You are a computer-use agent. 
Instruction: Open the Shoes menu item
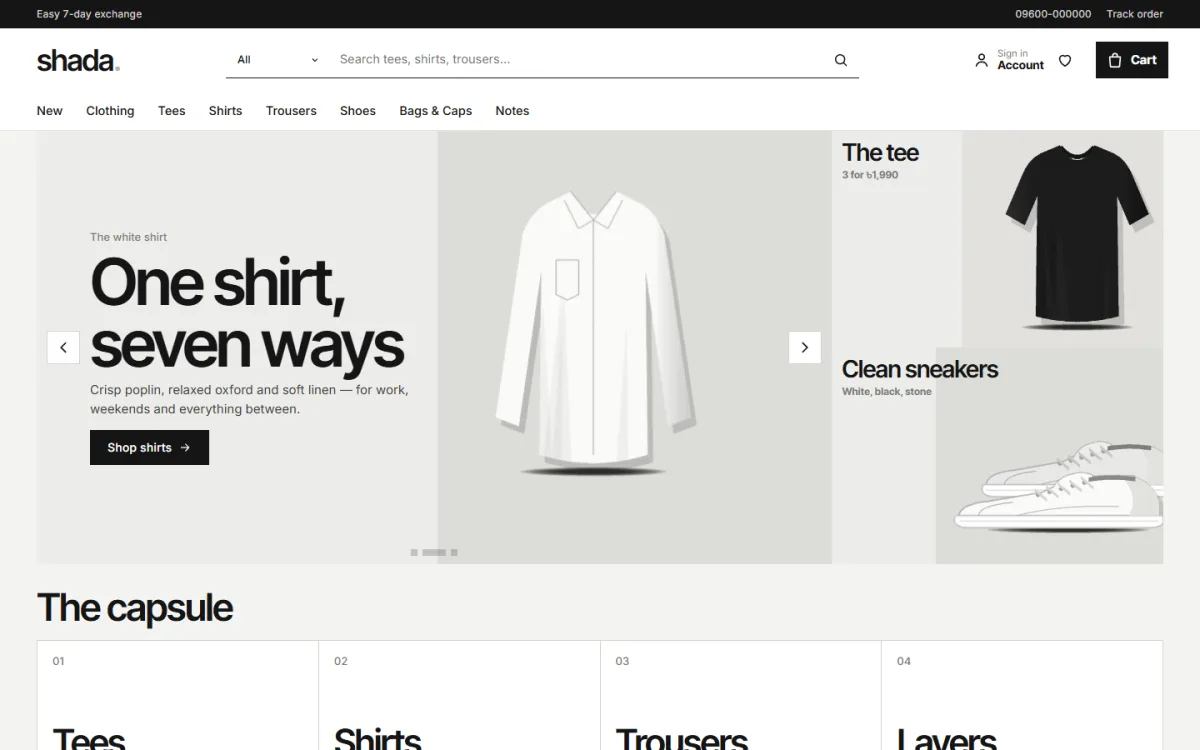point(358,111)
